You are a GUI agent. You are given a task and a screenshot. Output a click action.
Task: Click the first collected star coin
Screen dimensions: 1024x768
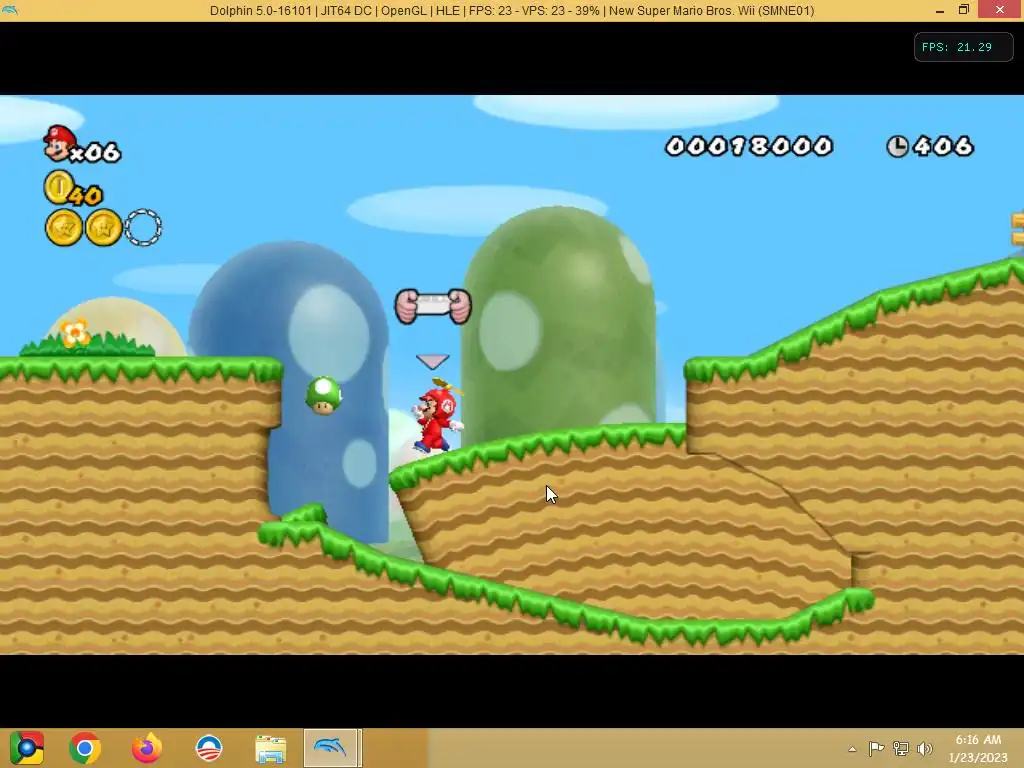(x=64, y=227)
